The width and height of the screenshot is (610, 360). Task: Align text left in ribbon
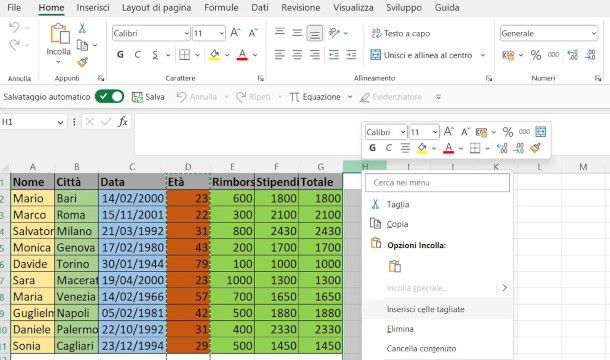[x=280, y=54]
